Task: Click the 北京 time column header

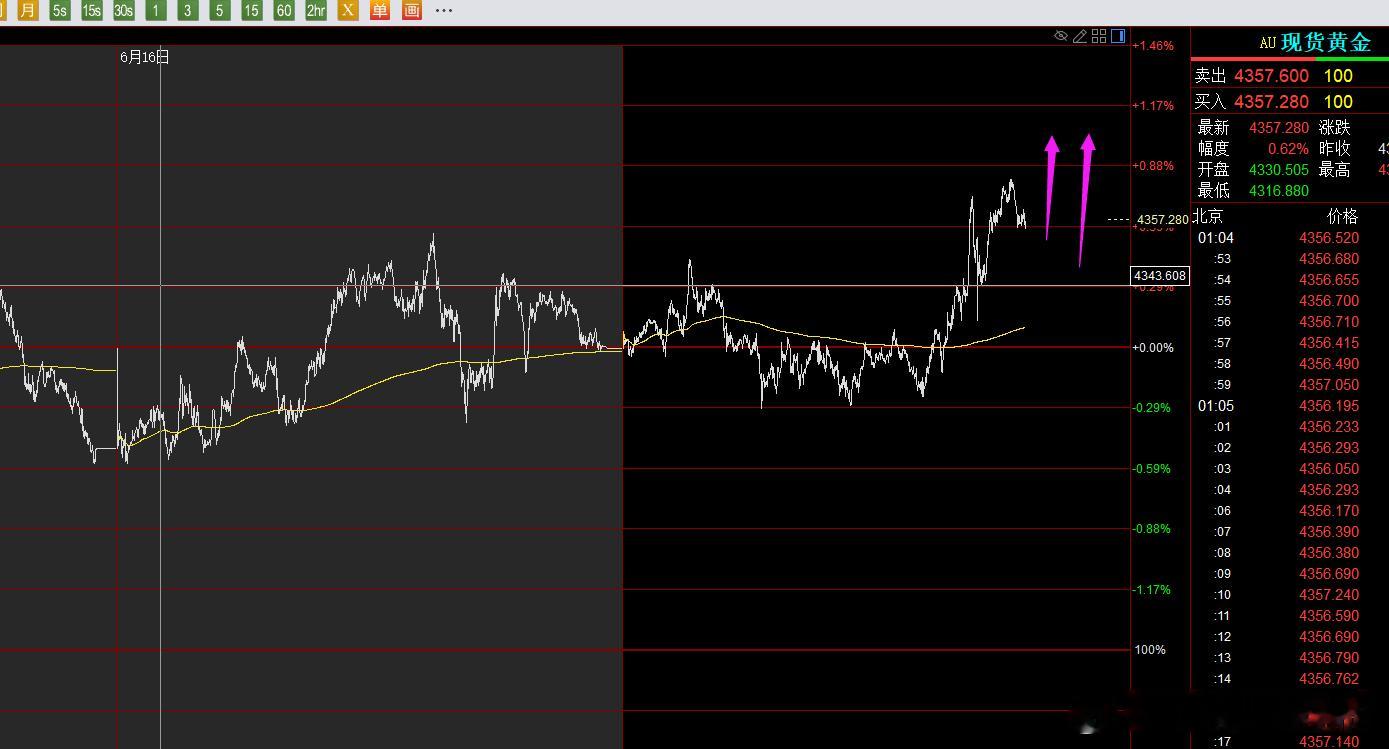Action: 1208,216
